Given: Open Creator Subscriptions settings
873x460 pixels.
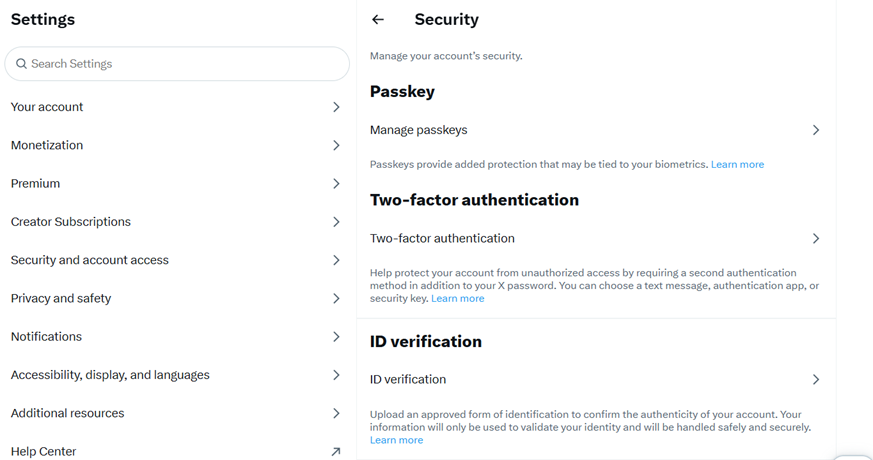Looking at the screenshot, I should pyautogui.click(x=71, y=222).
